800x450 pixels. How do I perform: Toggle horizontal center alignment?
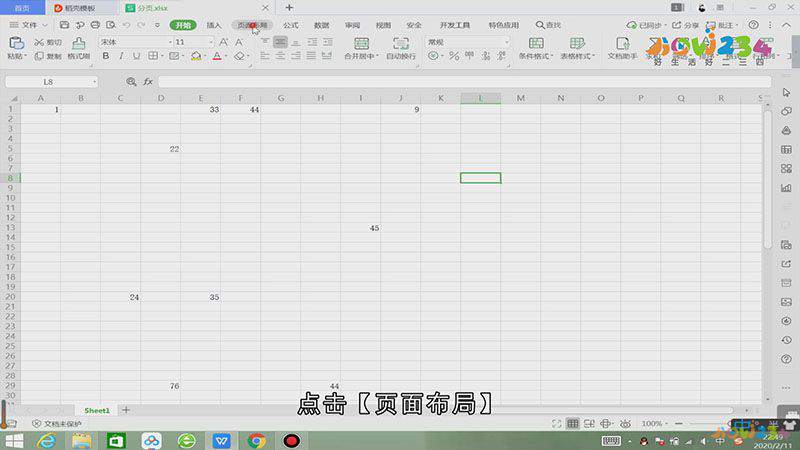[280, 56]
